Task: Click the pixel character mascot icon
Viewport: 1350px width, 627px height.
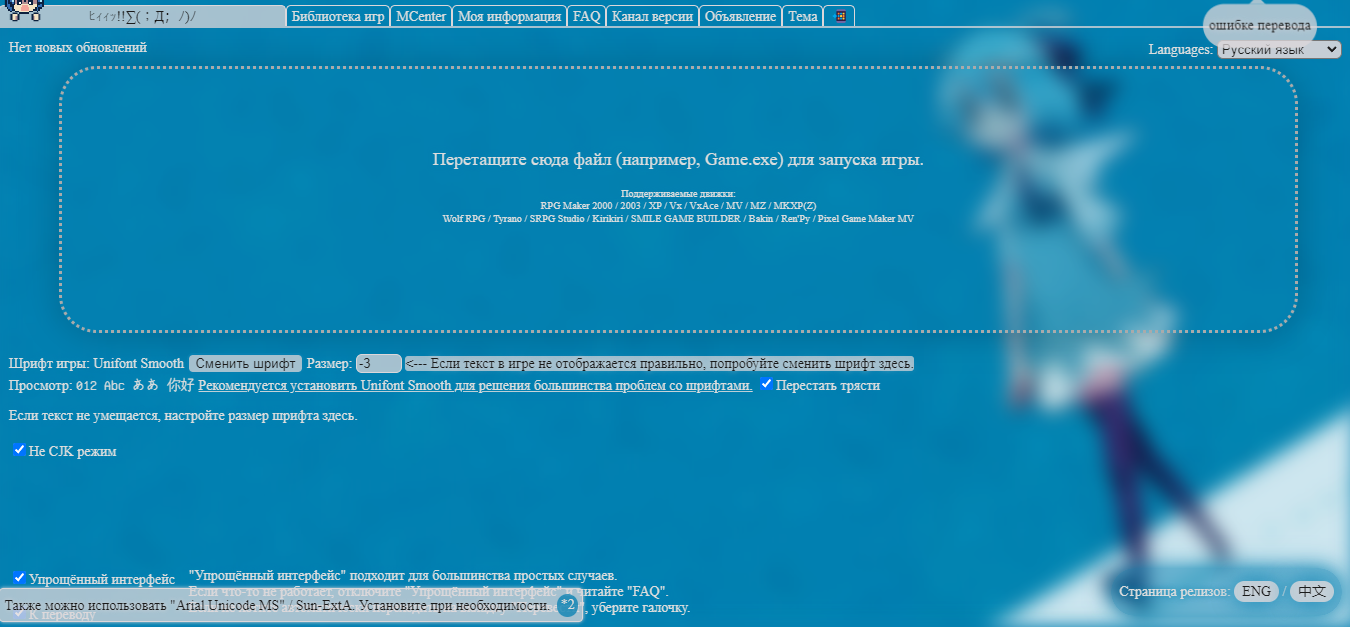Action: tap(23, 11)
